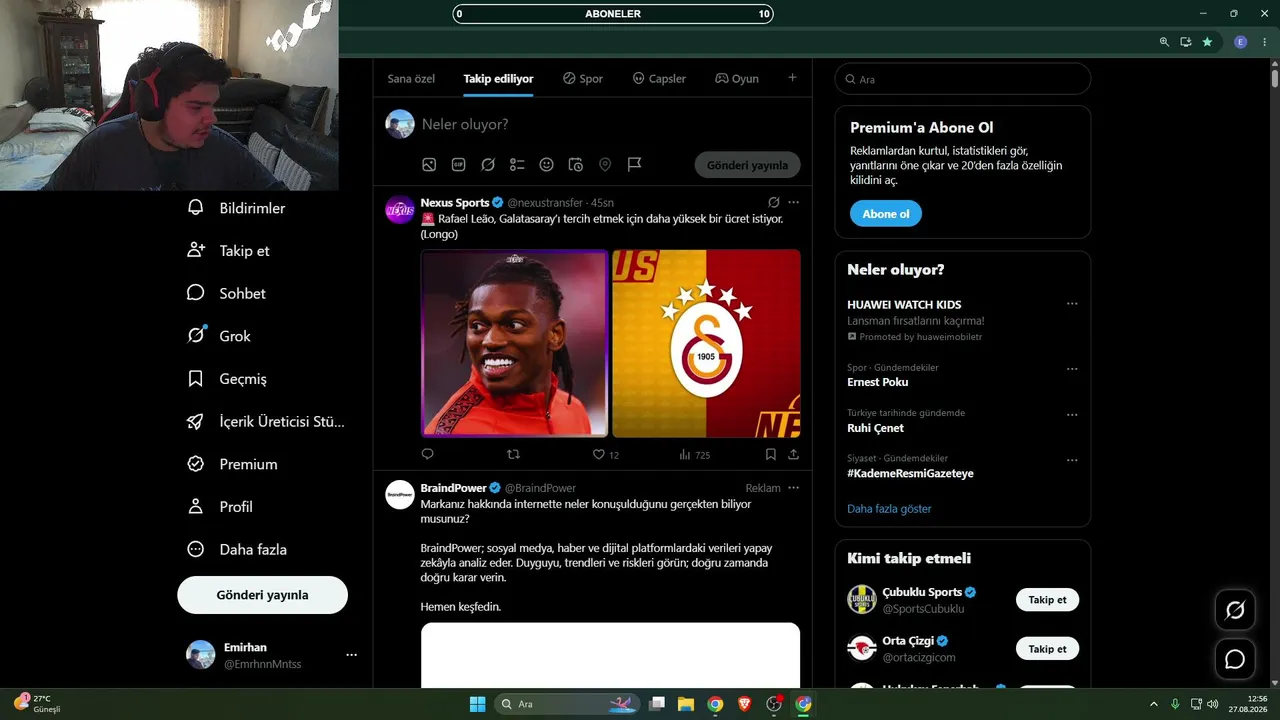View analytics of the Nexus Sports post
The height and width of the screenshot is (720, 1280).
(x=694, y=454)
